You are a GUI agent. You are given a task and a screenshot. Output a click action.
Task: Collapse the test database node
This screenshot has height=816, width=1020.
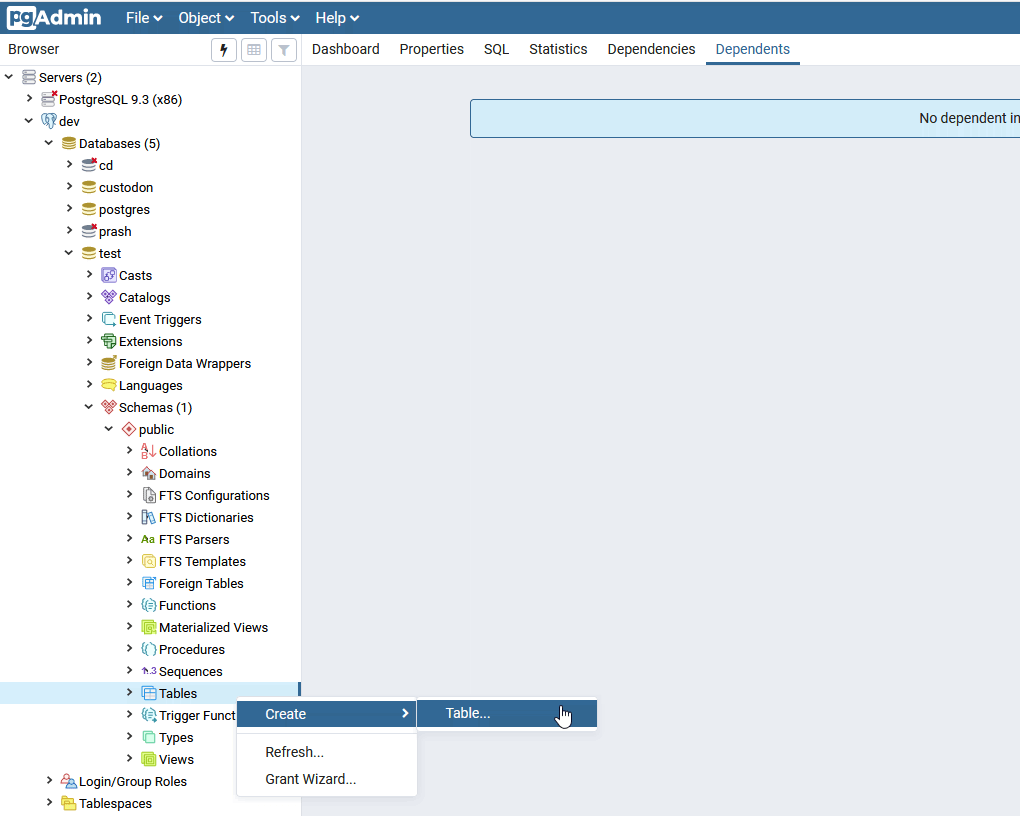[69, 253]
